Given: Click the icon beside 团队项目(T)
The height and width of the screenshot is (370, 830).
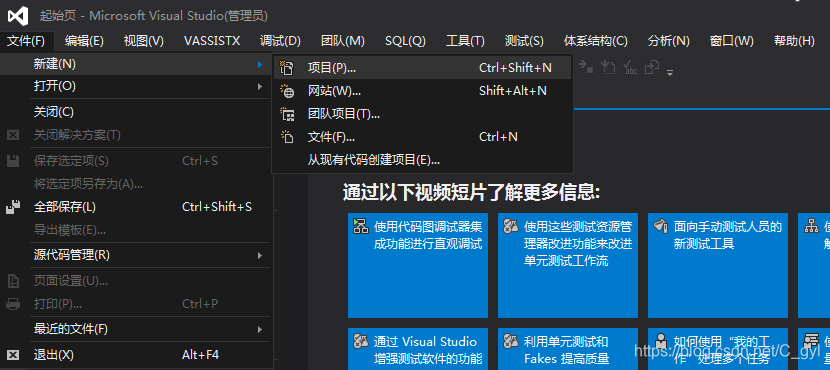Looking at the screenshot, I should pos(286,114).
